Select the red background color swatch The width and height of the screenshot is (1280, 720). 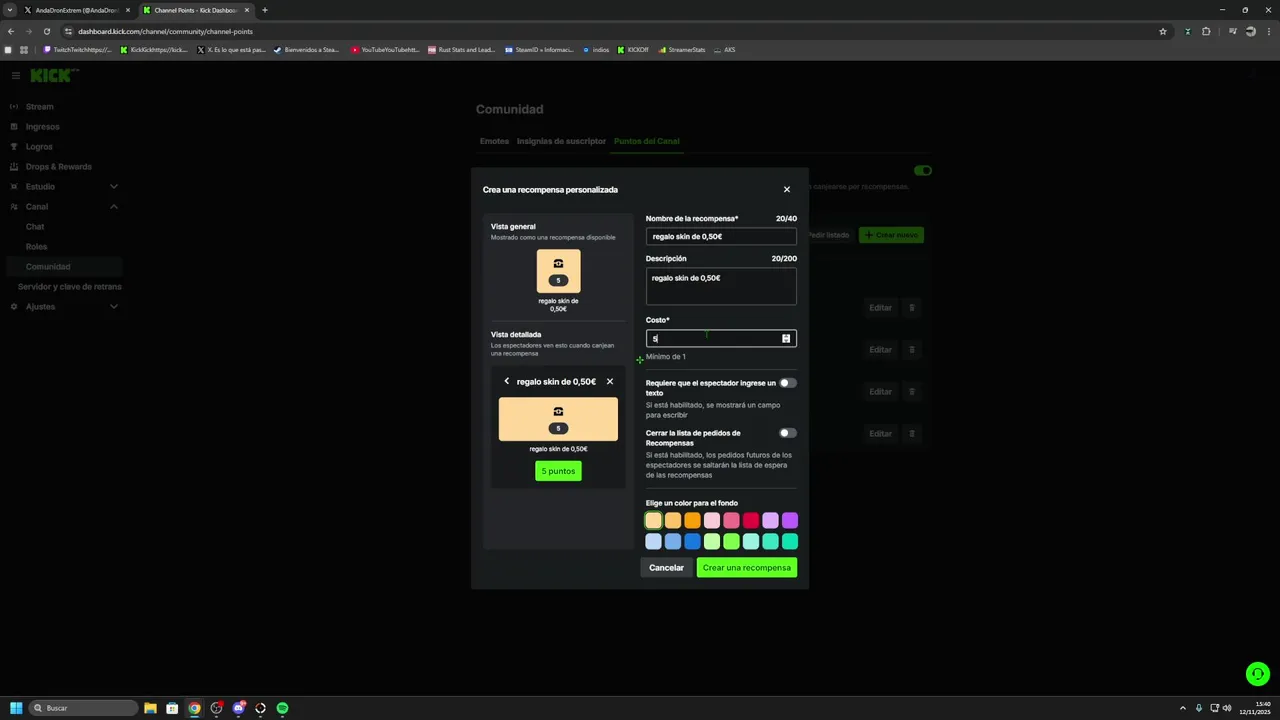coord(751,521)
